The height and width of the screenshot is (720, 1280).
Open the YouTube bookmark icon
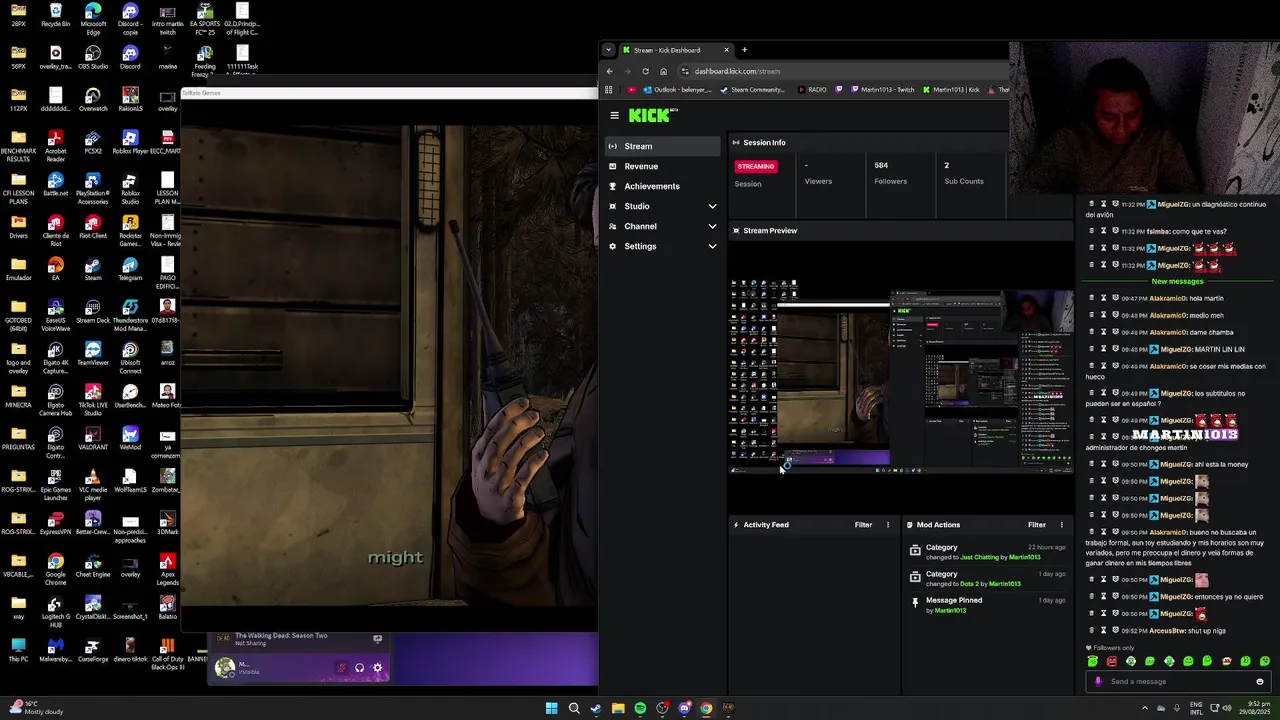[632, 90]
